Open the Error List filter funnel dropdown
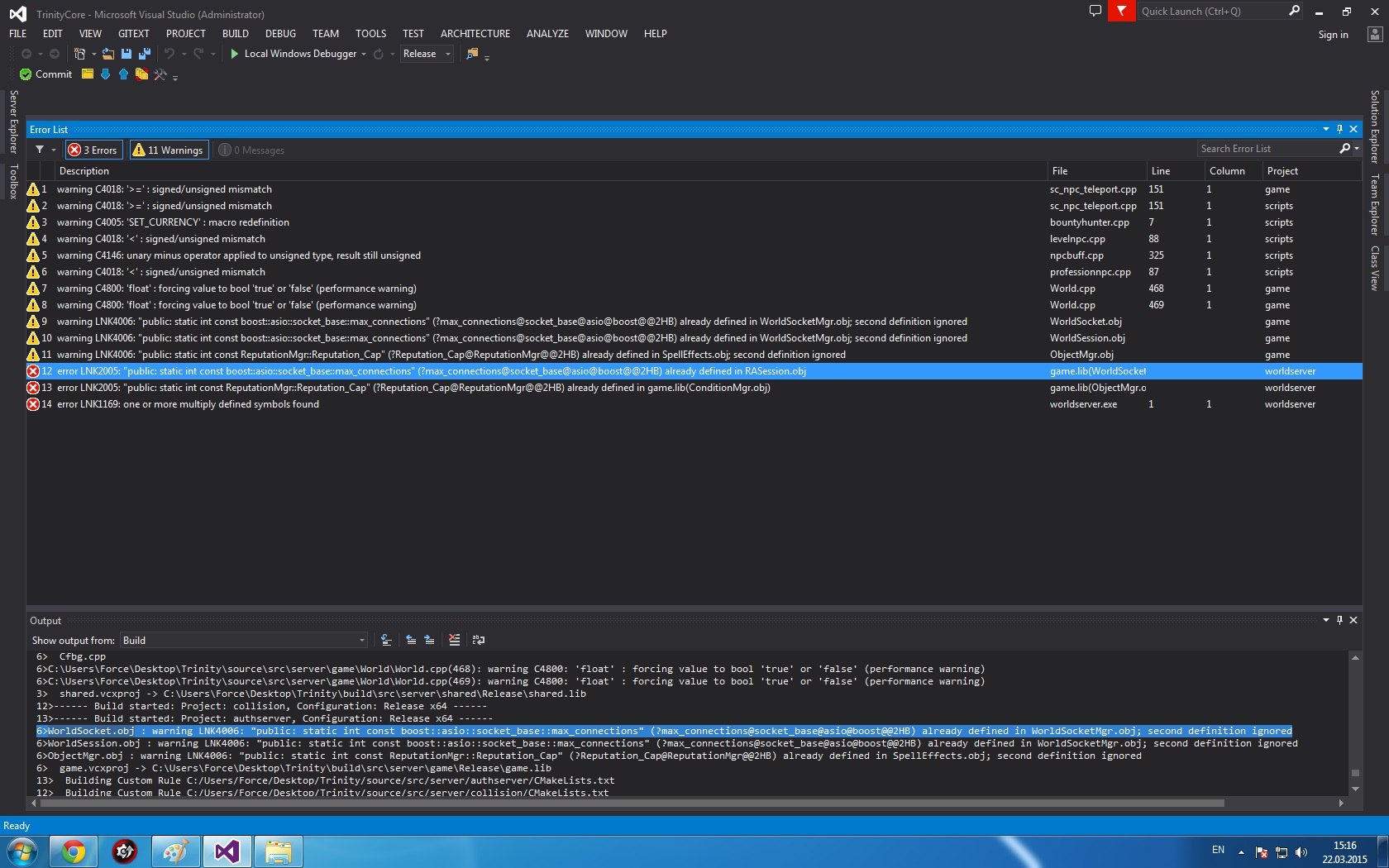The height and width of the screenshot is (868, 1389). pos(45,150)
